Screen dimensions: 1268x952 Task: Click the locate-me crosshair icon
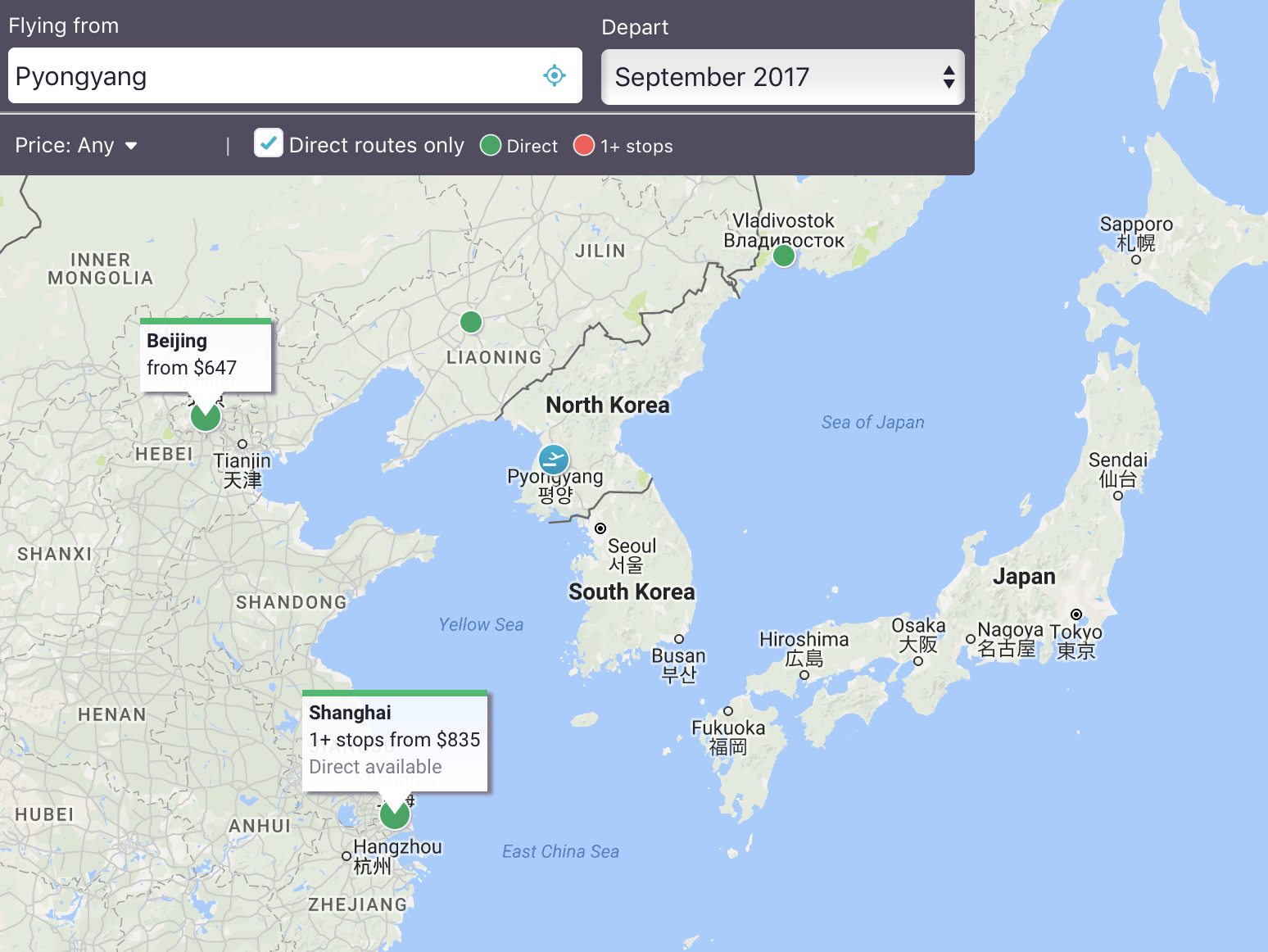pos(555,75)
